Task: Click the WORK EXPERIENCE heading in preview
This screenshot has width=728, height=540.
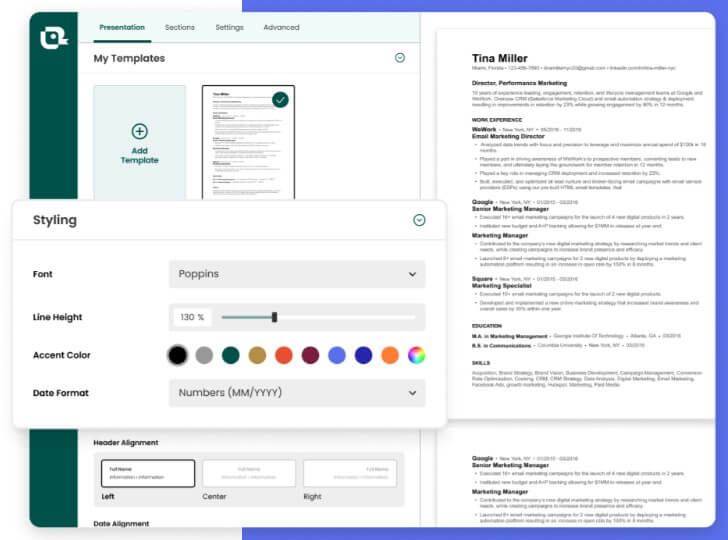Action: tap(497, 120)
